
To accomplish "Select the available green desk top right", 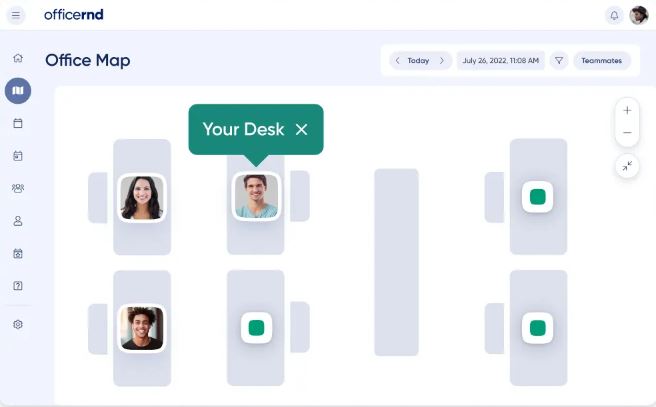I will [x=538, y=197].
